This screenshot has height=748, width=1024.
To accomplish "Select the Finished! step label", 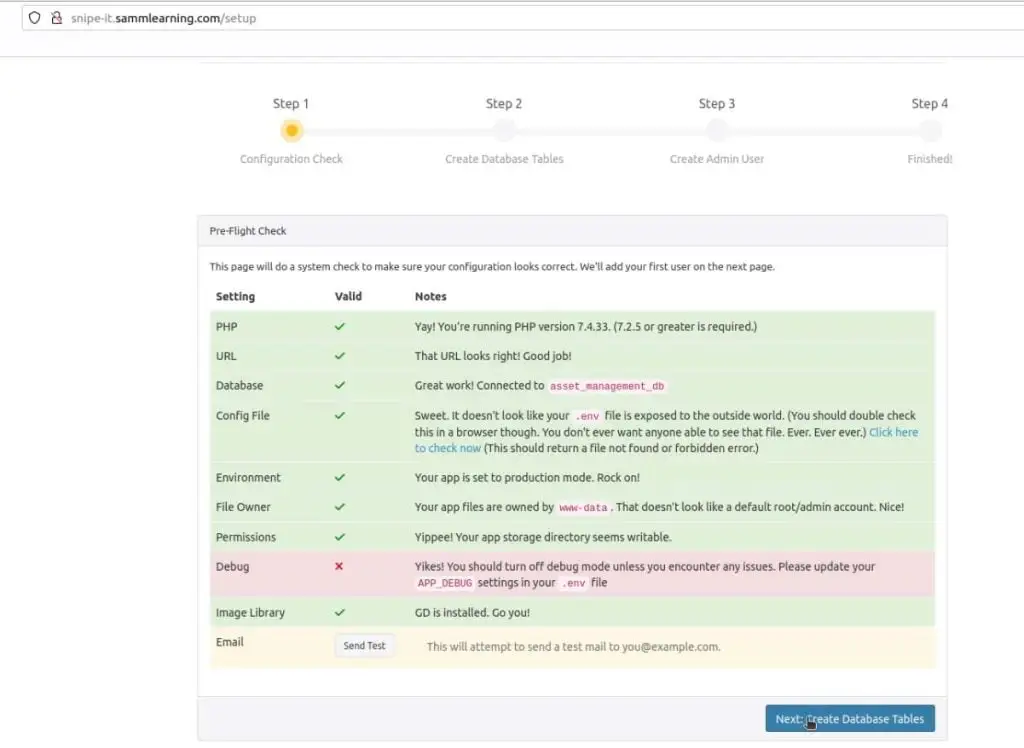I will [x=930, y=159].
